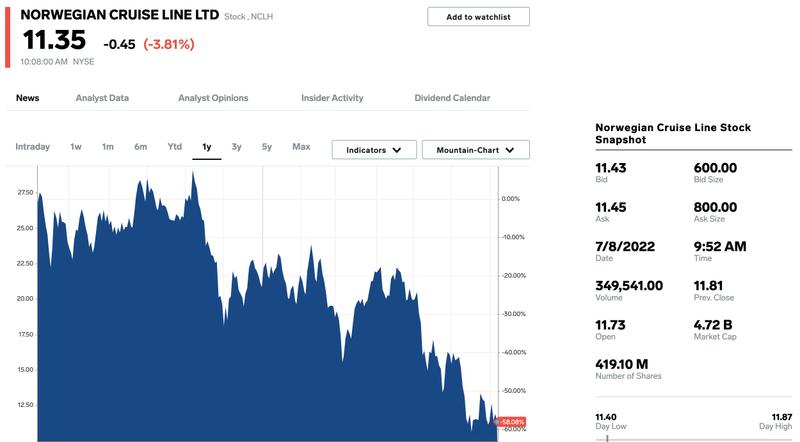Click the Number of Shares 419.10 M

click(621, 364)
